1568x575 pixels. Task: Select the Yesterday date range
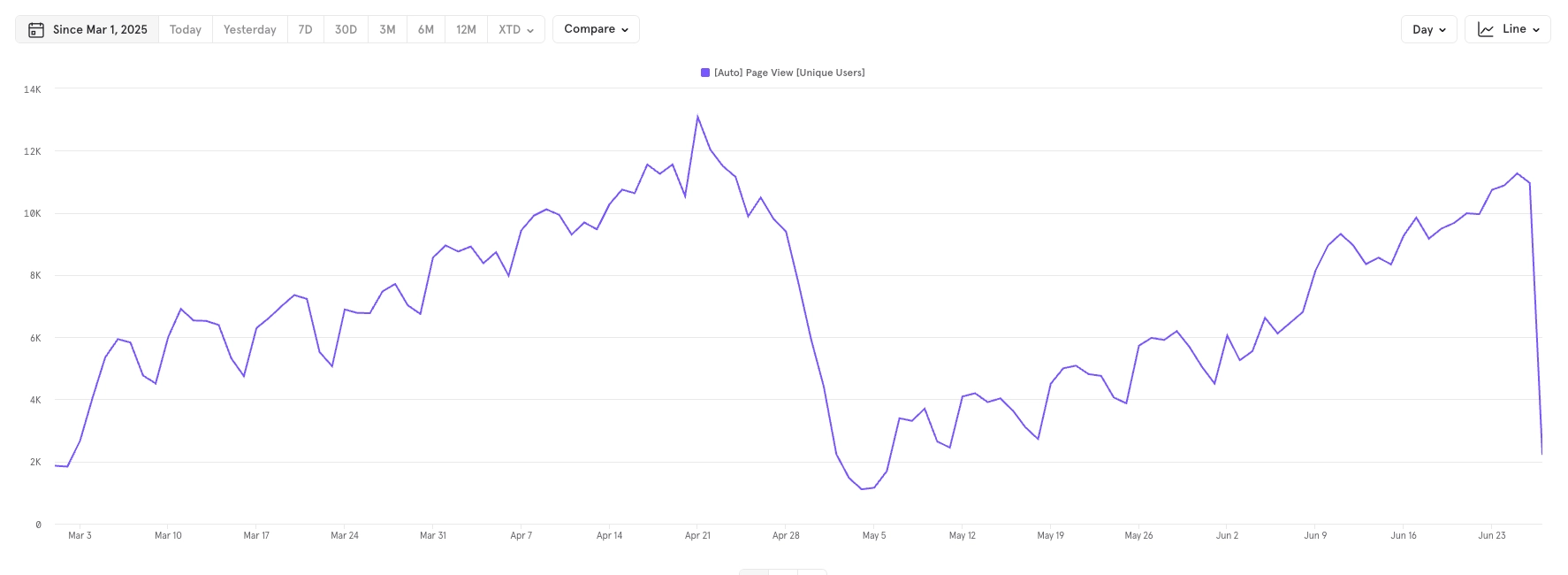[x=249, y=29]
